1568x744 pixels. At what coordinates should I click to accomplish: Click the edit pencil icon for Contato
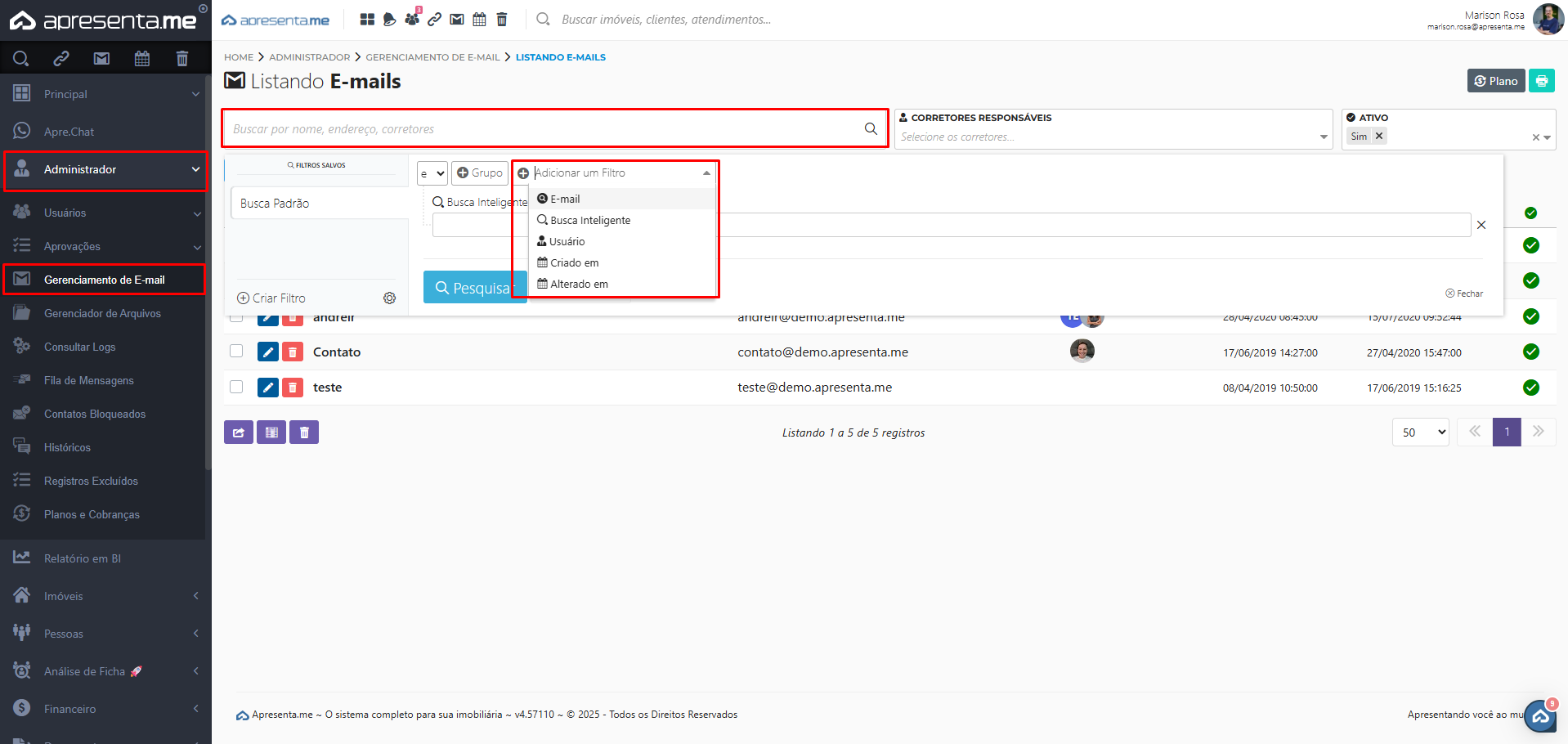pyautogui.click(x=267, y=352)
